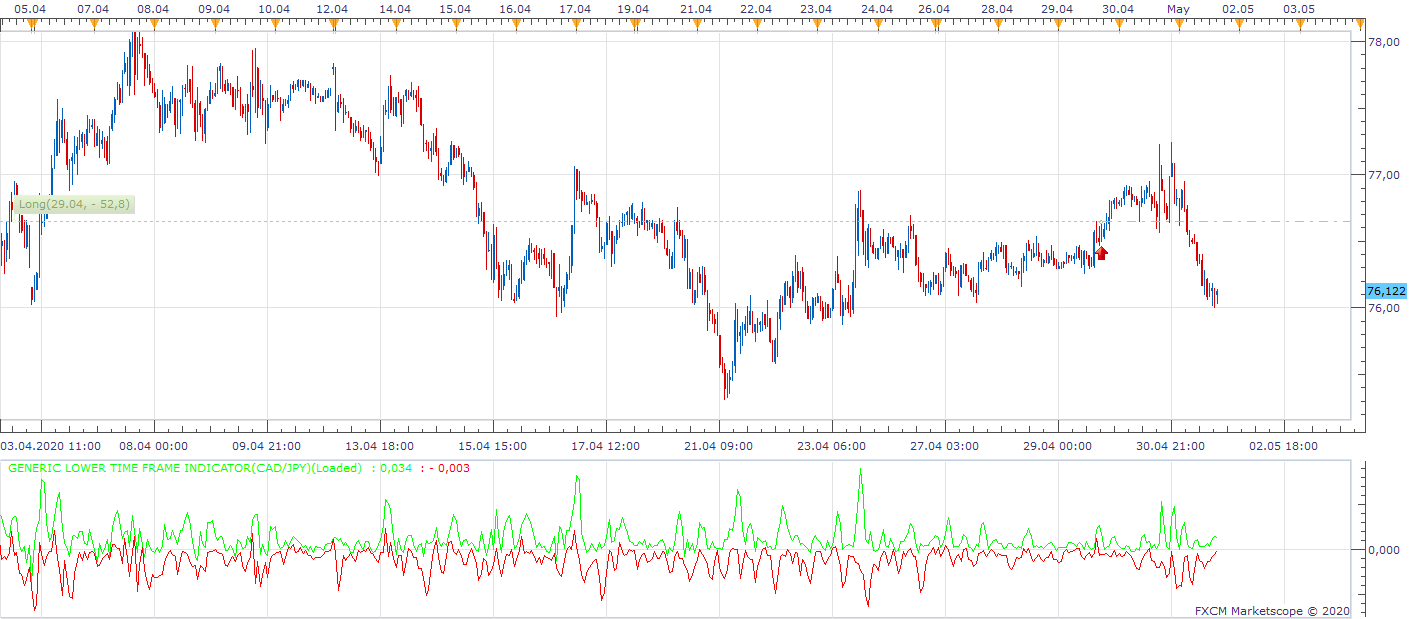Click the 29.04 00:00 time axis label
This screenshot has height=619, width=1423.
coord(1059,446)
